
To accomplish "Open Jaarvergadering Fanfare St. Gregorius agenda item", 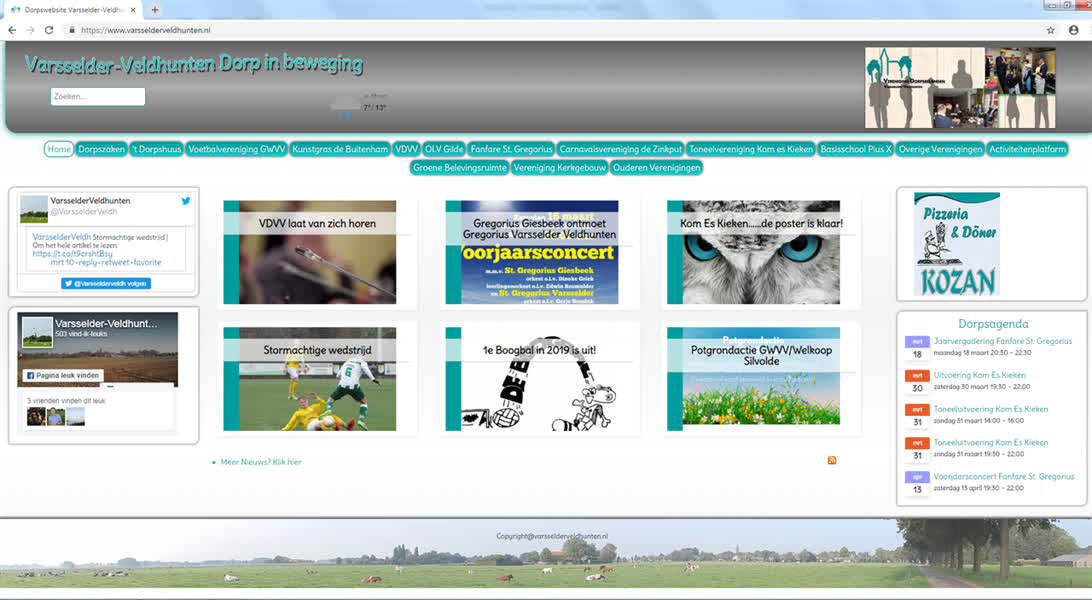I will (x=1002, y=341).
